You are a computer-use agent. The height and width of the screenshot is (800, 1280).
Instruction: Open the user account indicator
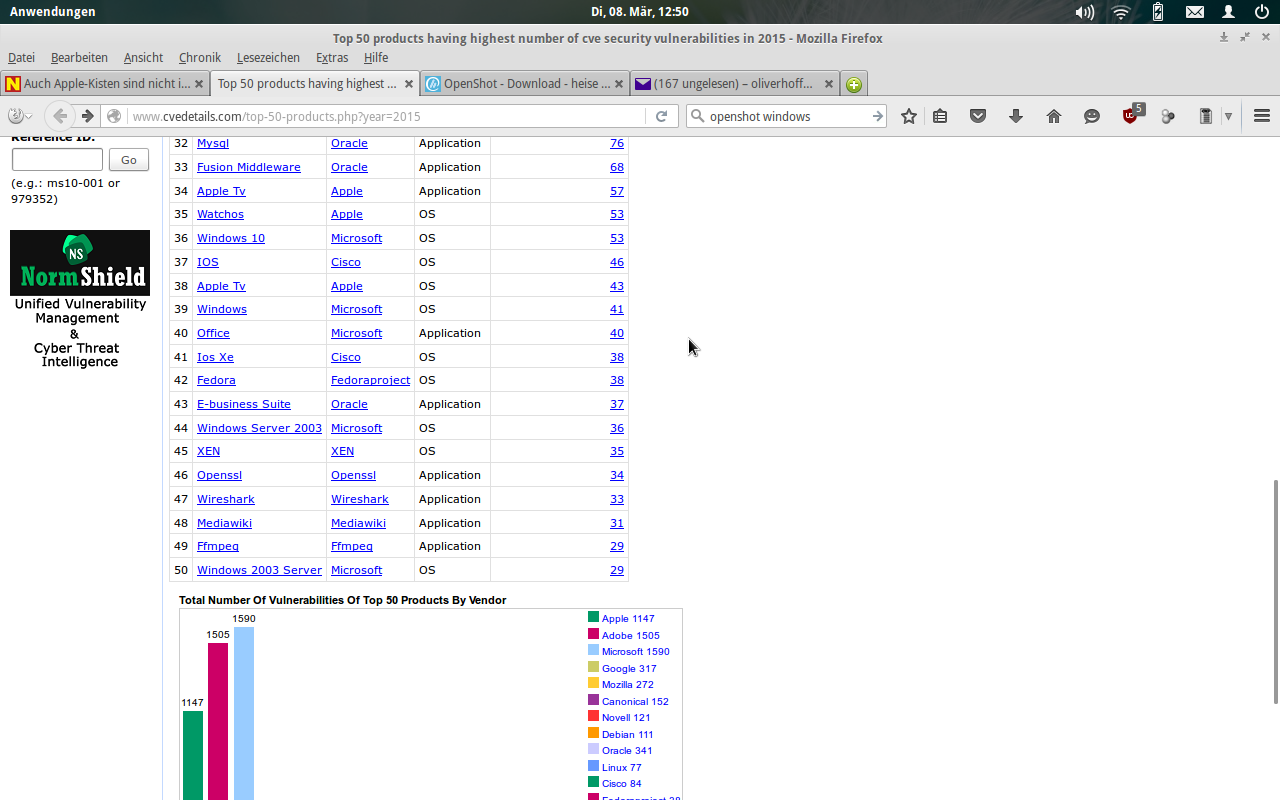point(1229,12)
